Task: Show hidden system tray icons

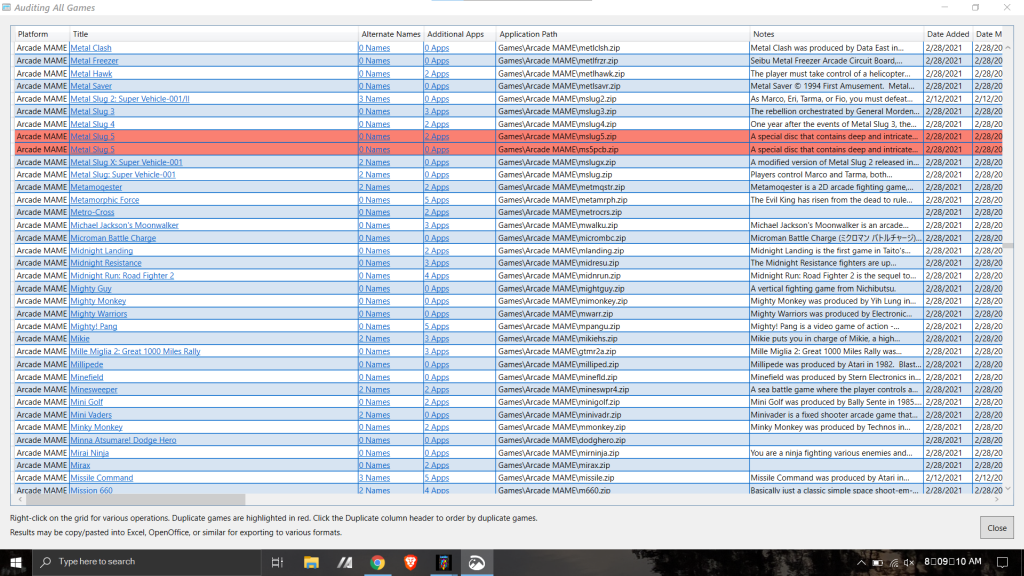Action: (861, 562)
